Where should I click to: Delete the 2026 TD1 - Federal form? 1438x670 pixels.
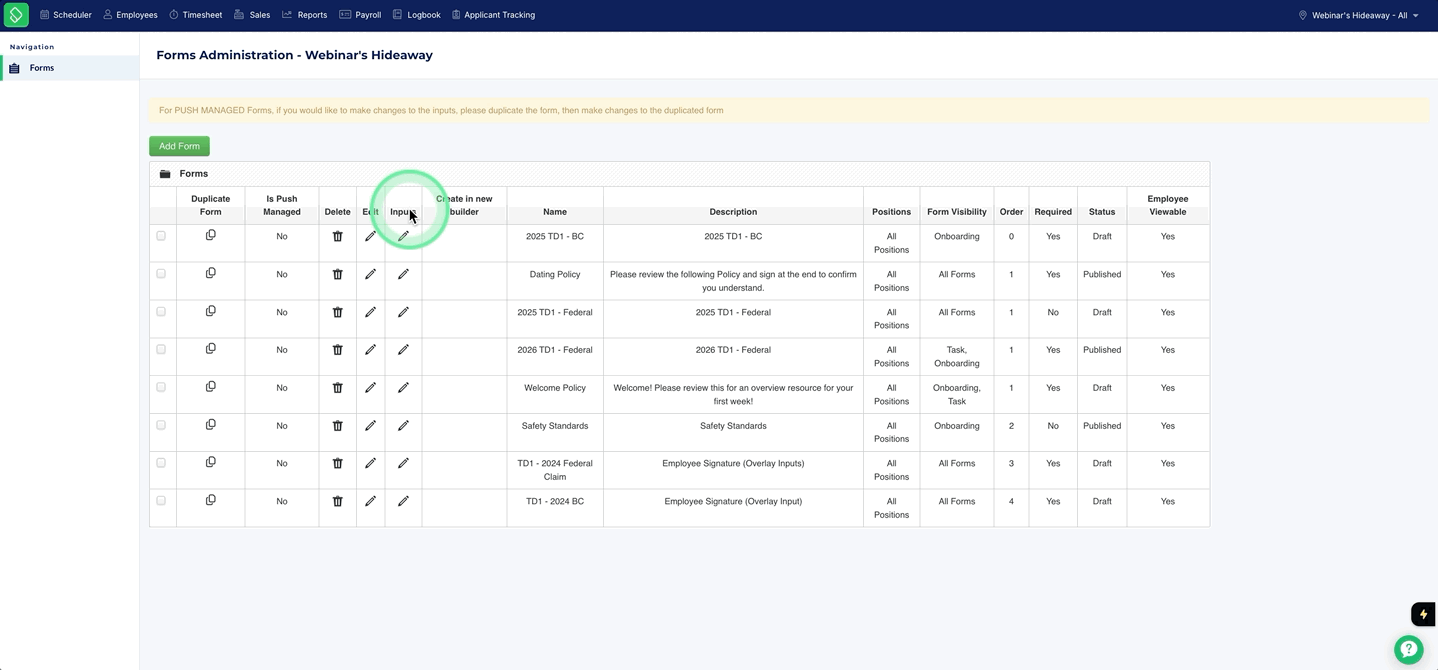pos(337,350)
